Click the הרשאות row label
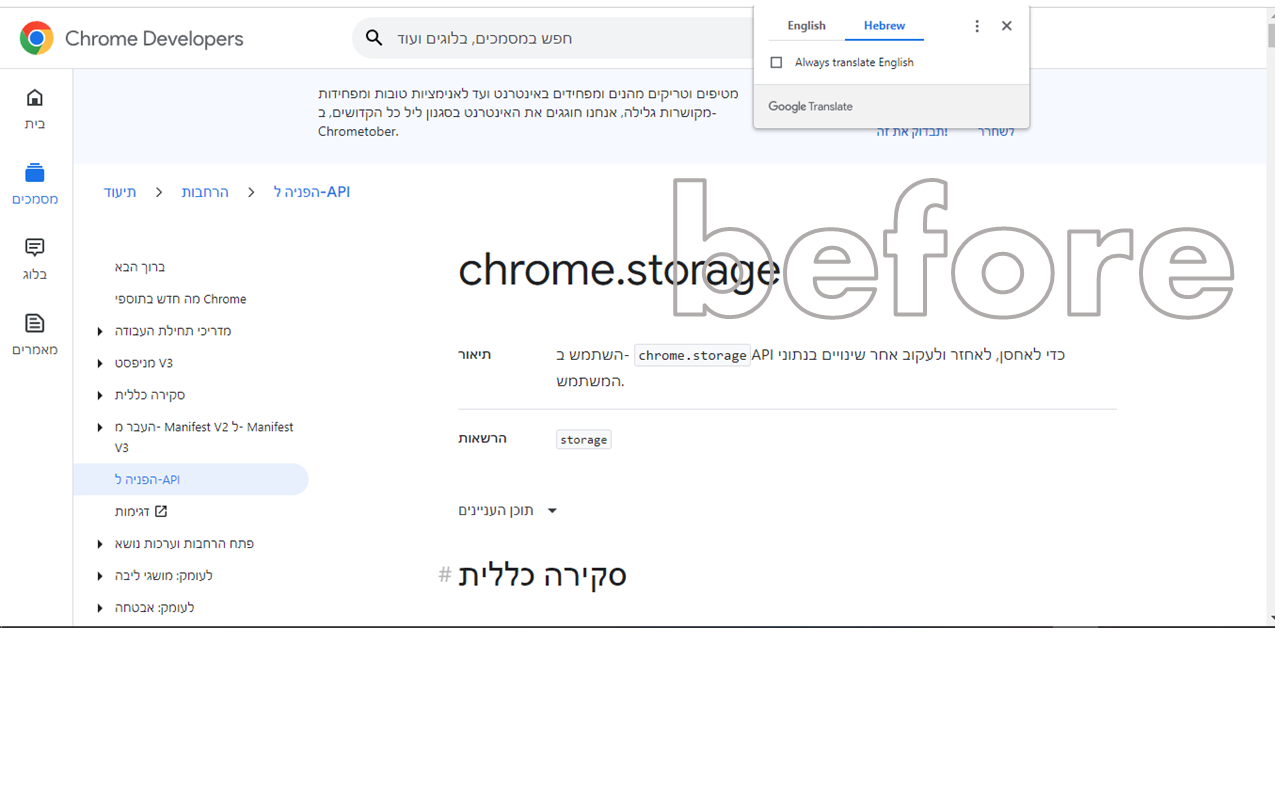 (x=483, y=438)
